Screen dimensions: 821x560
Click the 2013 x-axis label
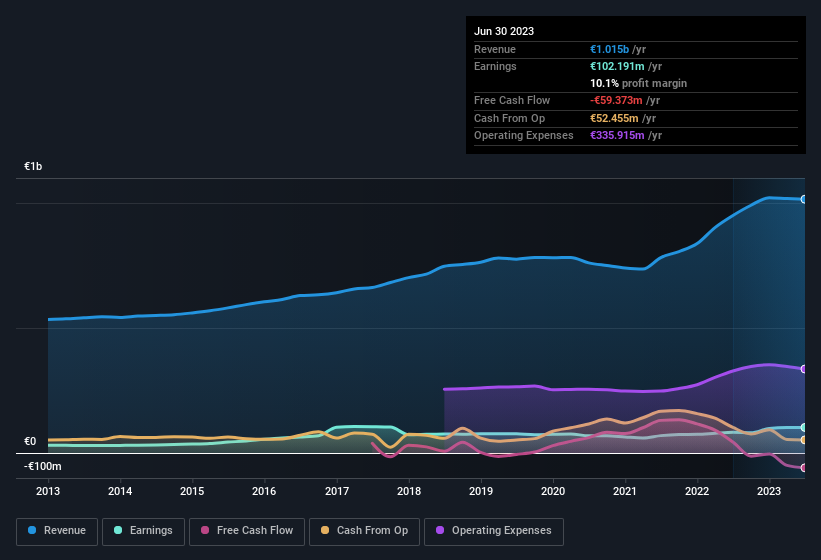48,491
